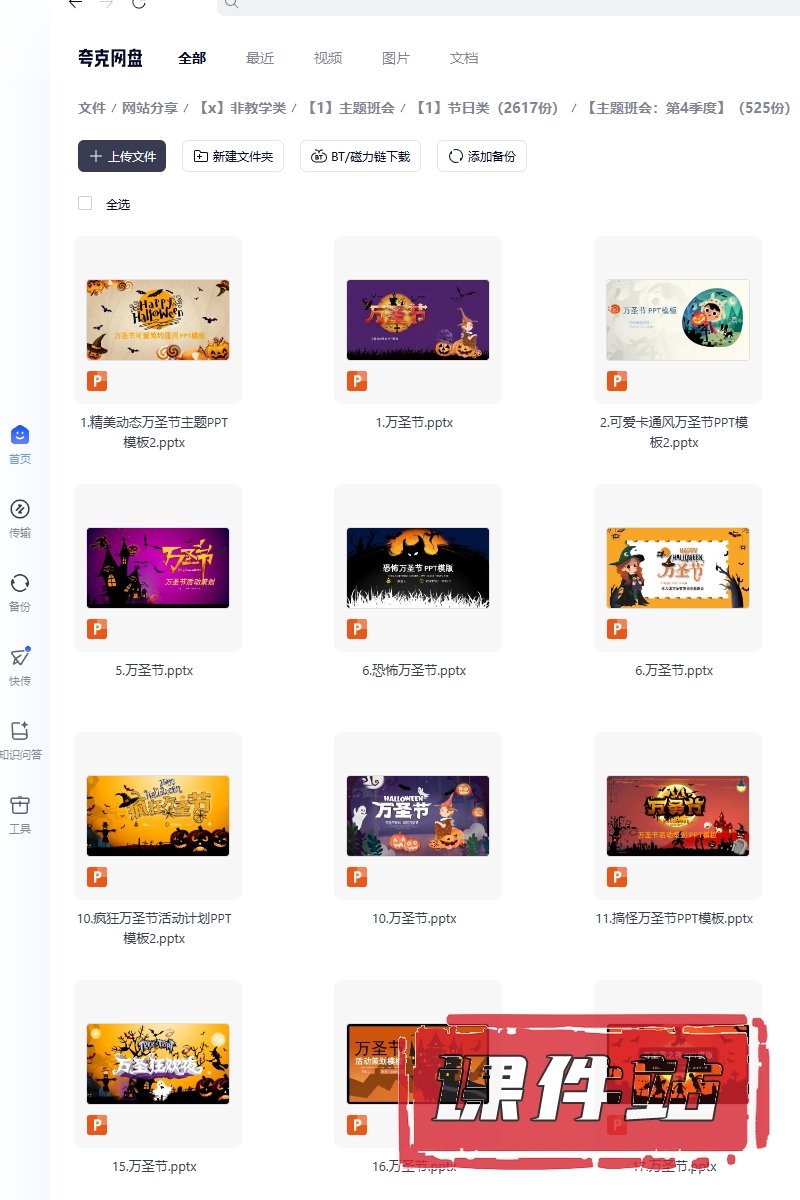Tick the 全选 select-all checkbox
Screen dimensions: 800x1200
click(x=85, y=204)
